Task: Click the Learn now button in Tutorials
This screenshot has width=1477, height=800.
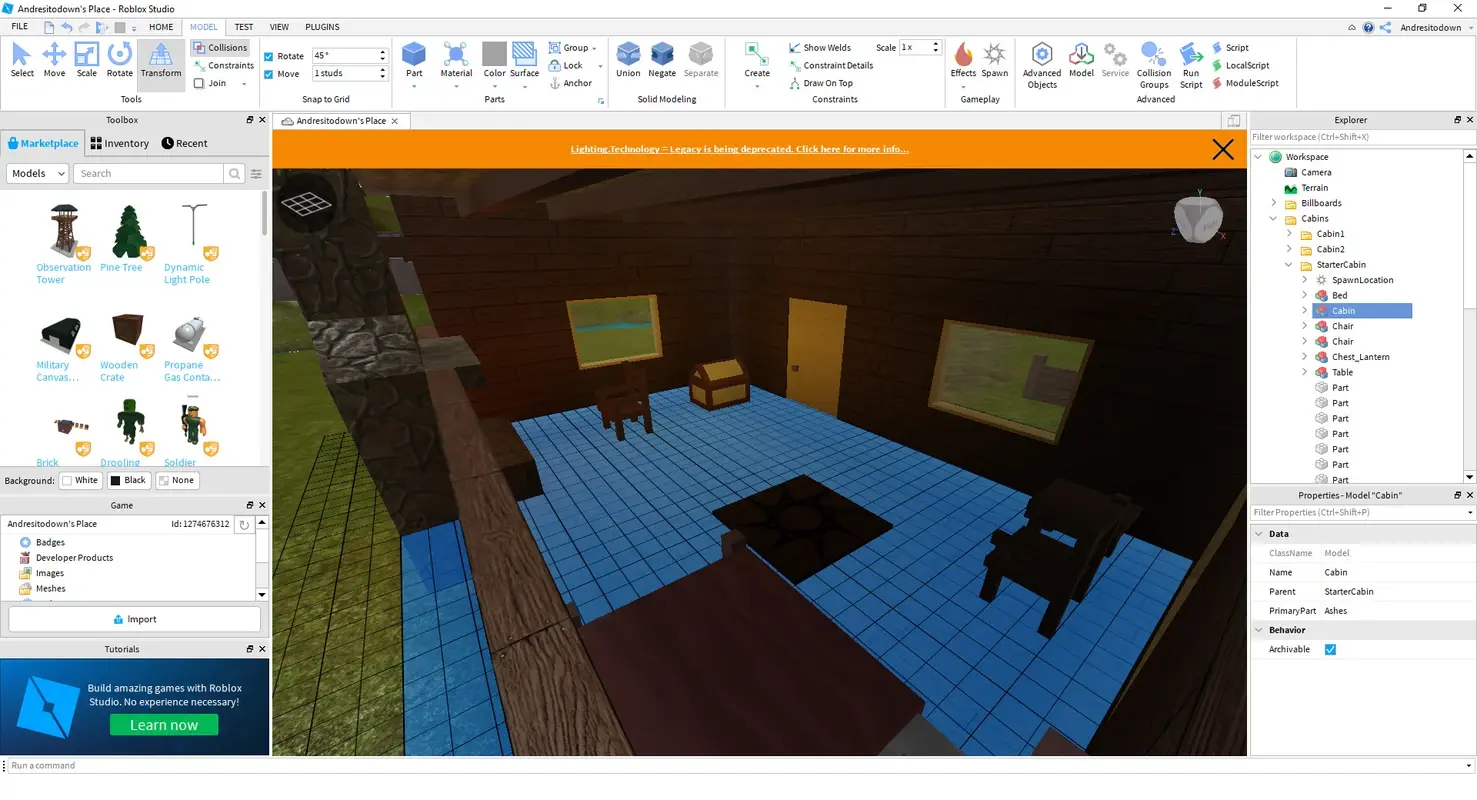Action: click(x=163, y=724)
